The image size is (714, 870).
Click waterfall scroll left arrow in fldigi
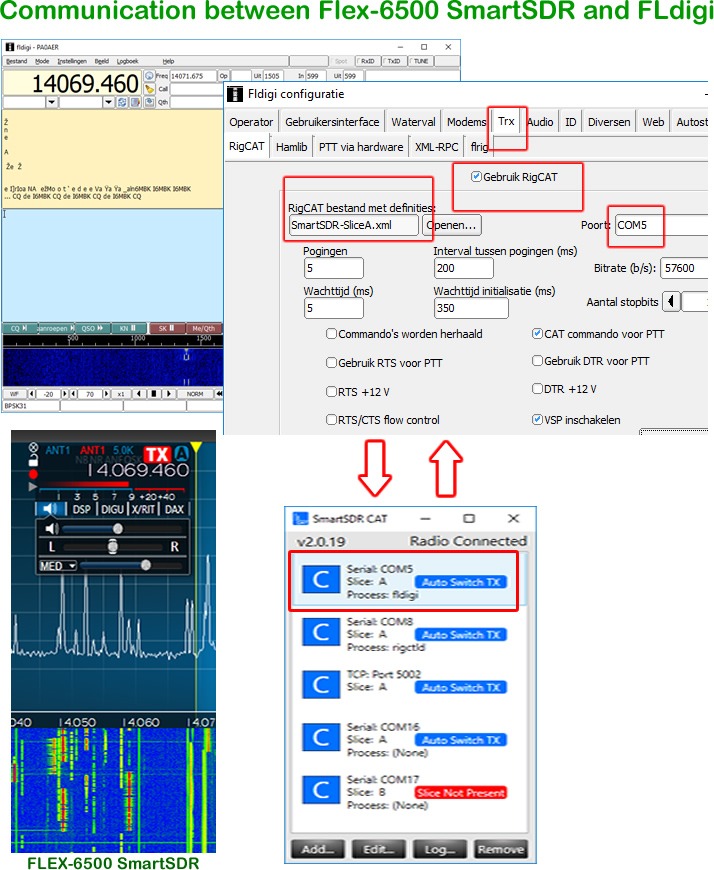click(139, 394)
